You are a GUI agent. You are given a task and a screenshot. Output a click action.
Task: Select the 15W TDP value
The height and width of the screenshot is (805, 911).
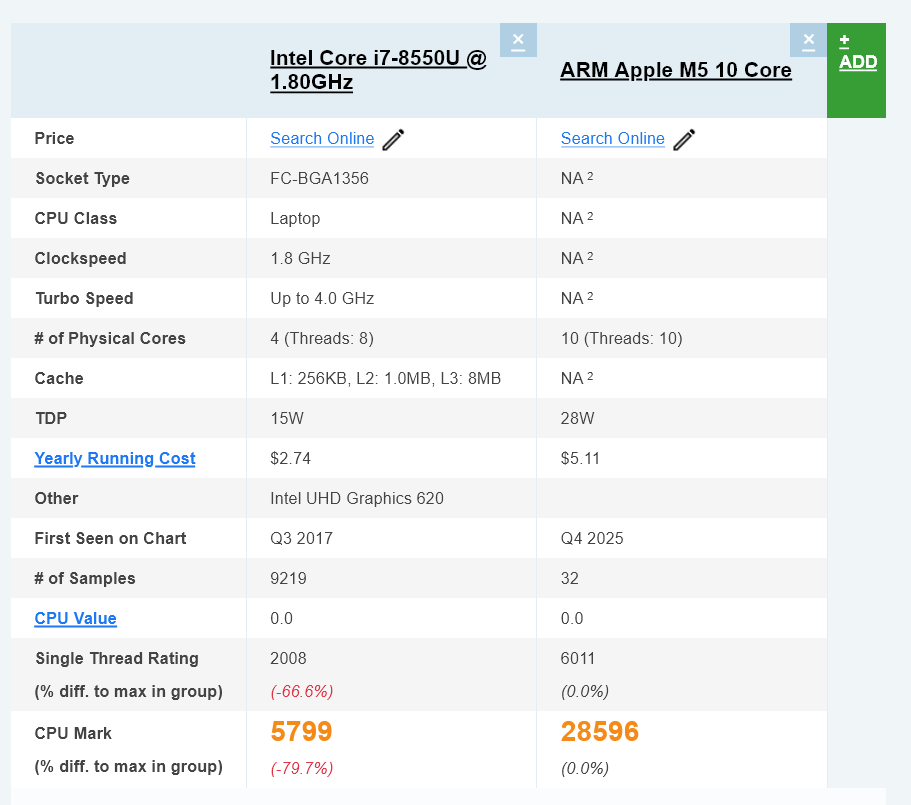(286, 418)
